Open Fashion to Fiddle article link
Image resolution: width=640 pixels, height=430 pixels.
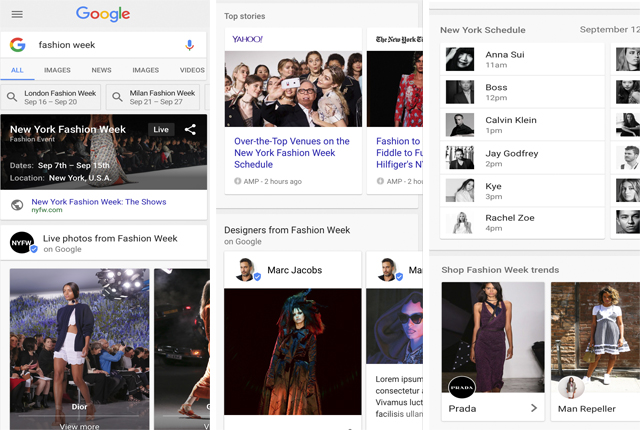pos(399,153)
